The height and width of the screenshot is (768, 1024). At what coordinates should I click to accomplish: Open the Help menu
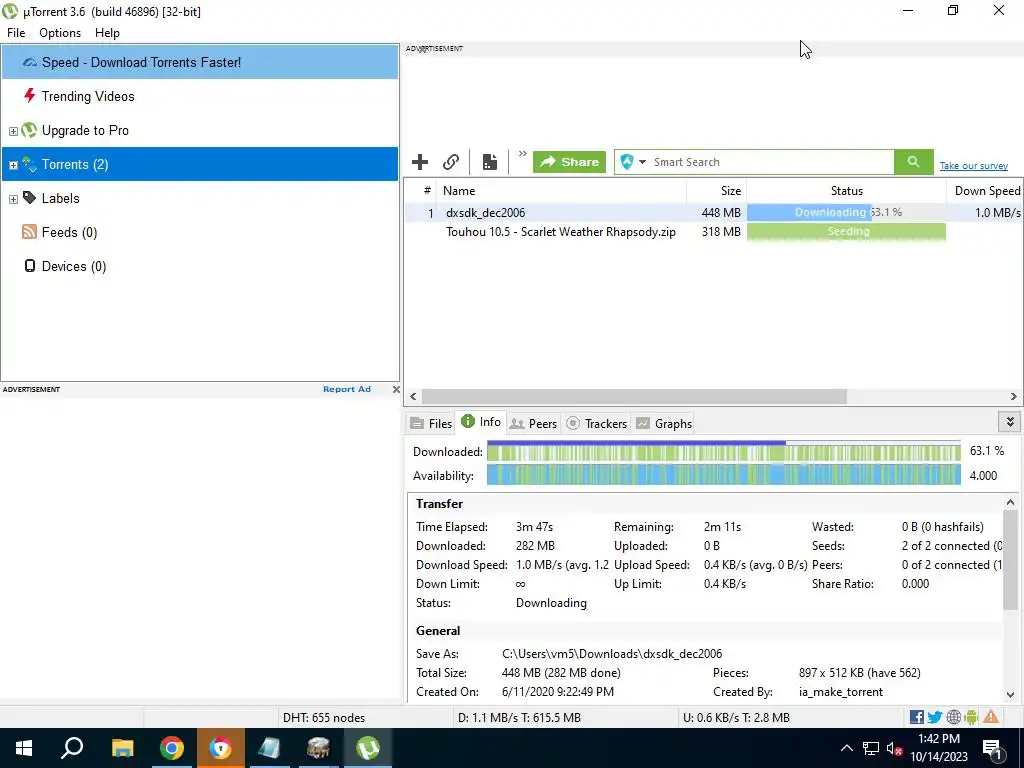point(107,33)
